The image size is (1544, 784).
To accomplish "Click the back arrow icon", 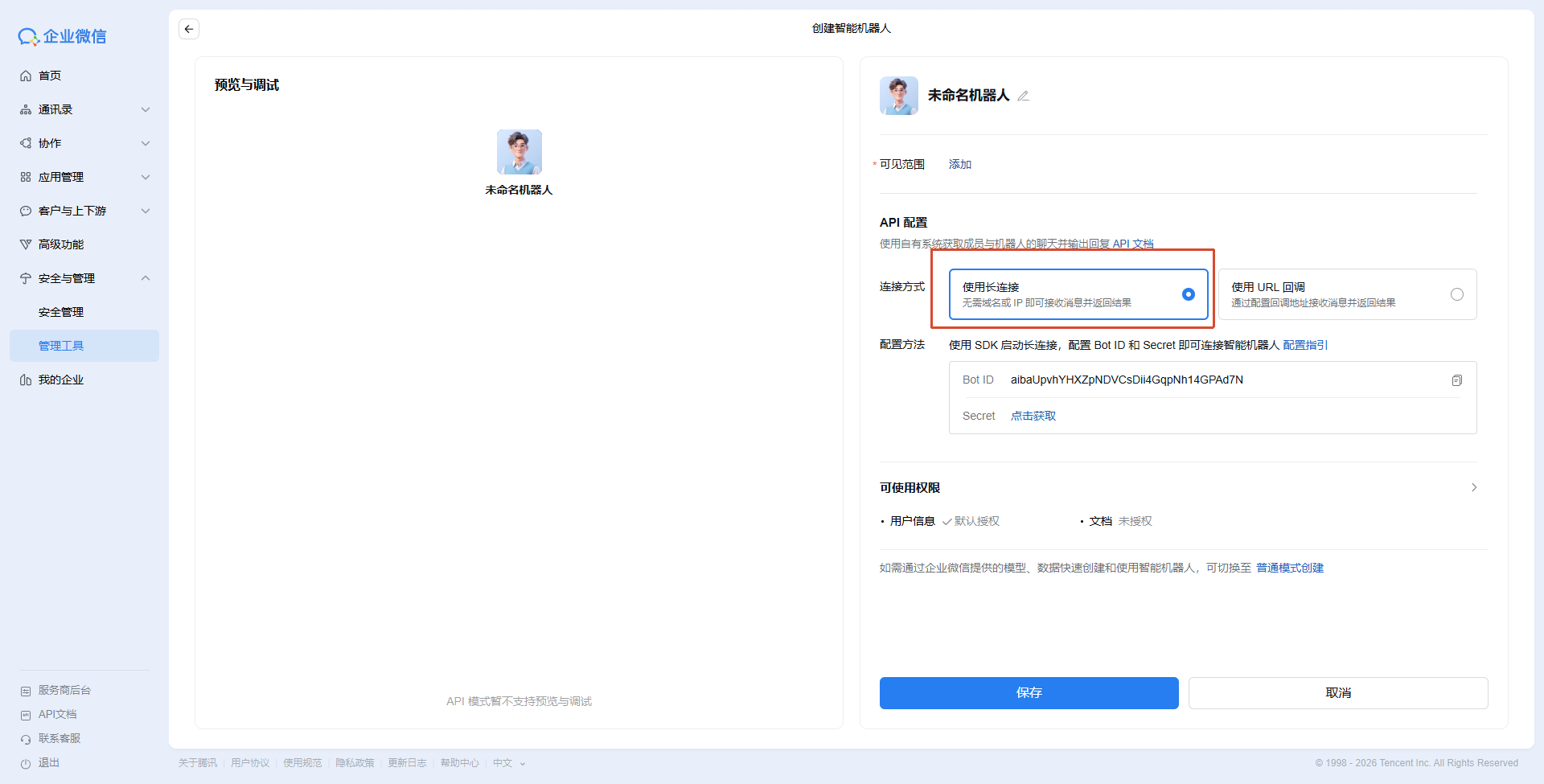I will (x=189, y=29).
